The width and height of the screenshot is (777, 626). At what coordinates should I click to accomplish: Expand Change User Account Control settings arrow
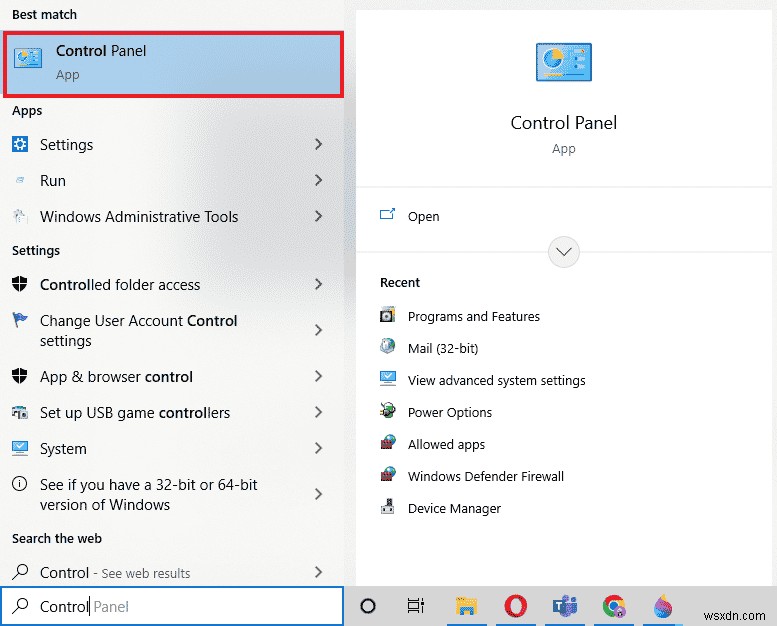(319, 330)
